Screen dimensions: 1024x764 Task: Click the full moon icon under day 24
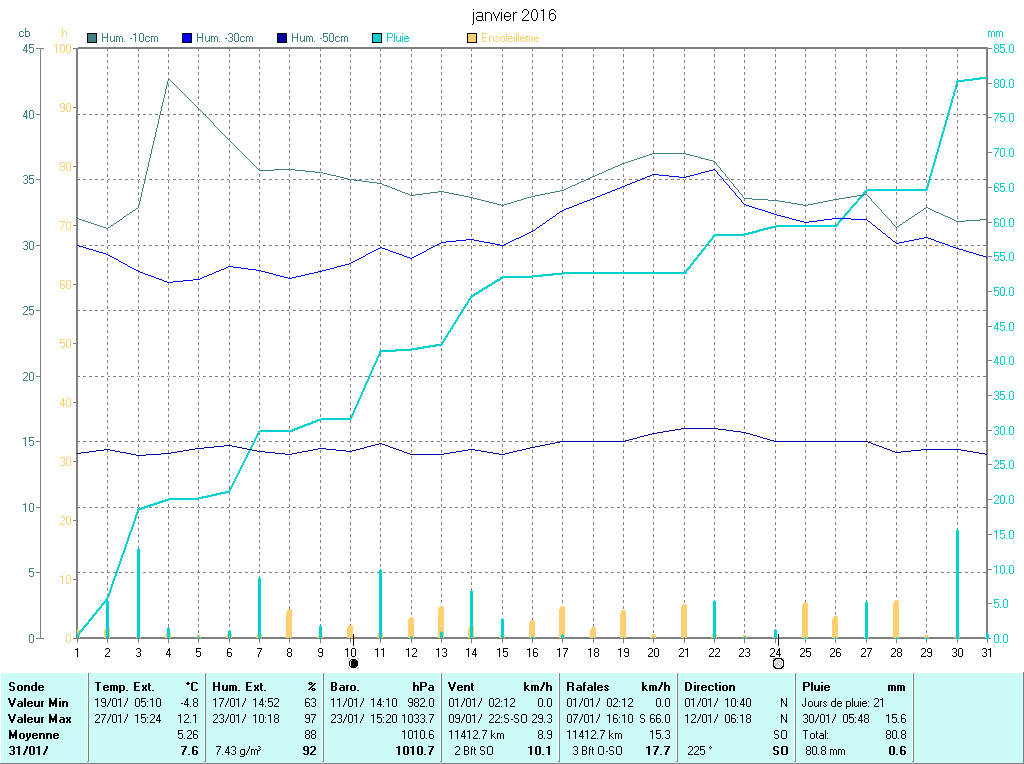(777, 663)
